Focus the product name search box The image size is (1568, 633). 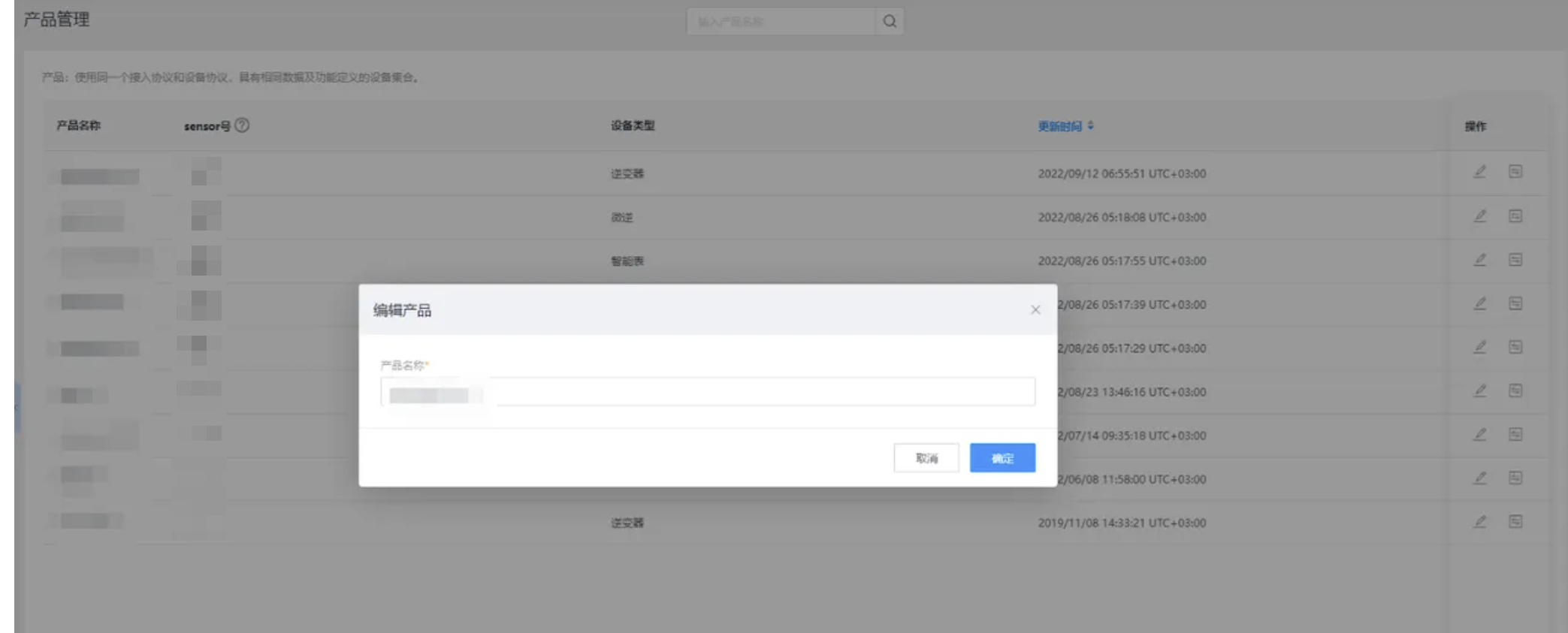click(781, 21)
